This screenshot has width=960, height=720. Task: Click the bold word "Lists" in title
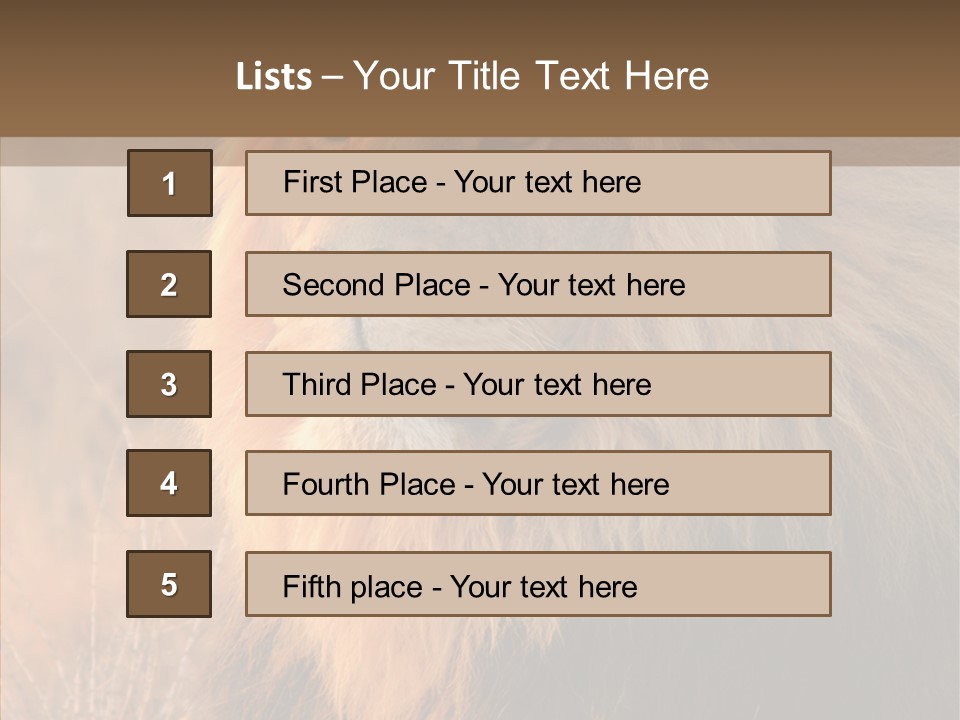(x=274, y=77)
